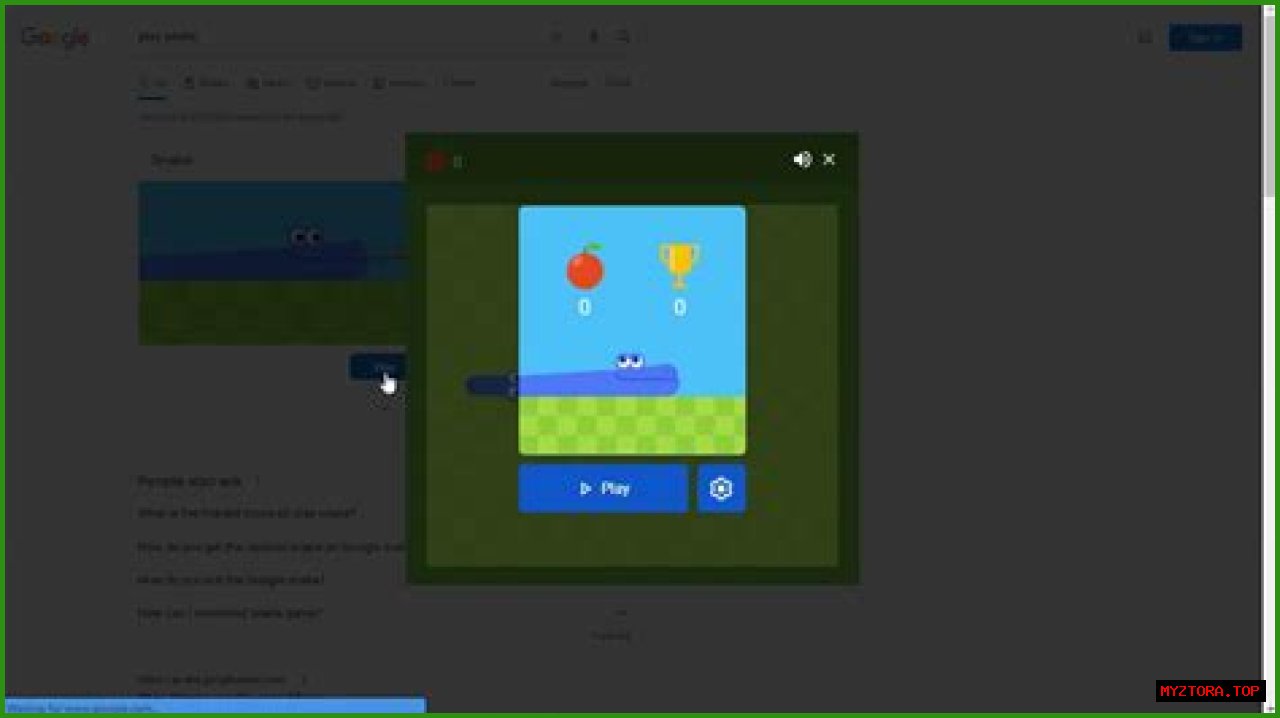Click the gold trophy high-score icon
This screenshot has height=718, width=1280.
point(679,265)
